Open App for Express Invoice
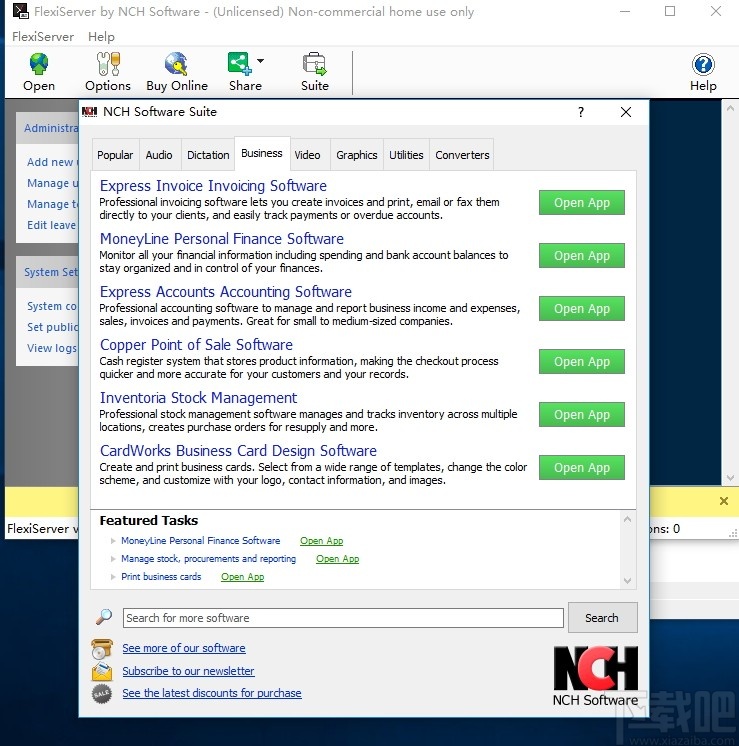 coord(581,203)
